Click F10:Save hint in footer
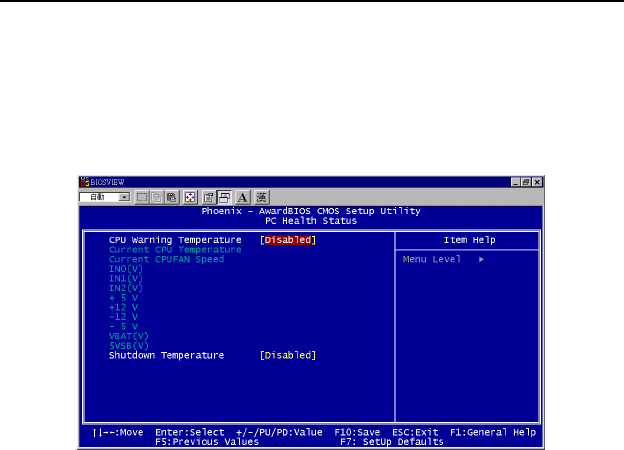The width and height of the screenshot is (624, 450). tap(357, 432)
